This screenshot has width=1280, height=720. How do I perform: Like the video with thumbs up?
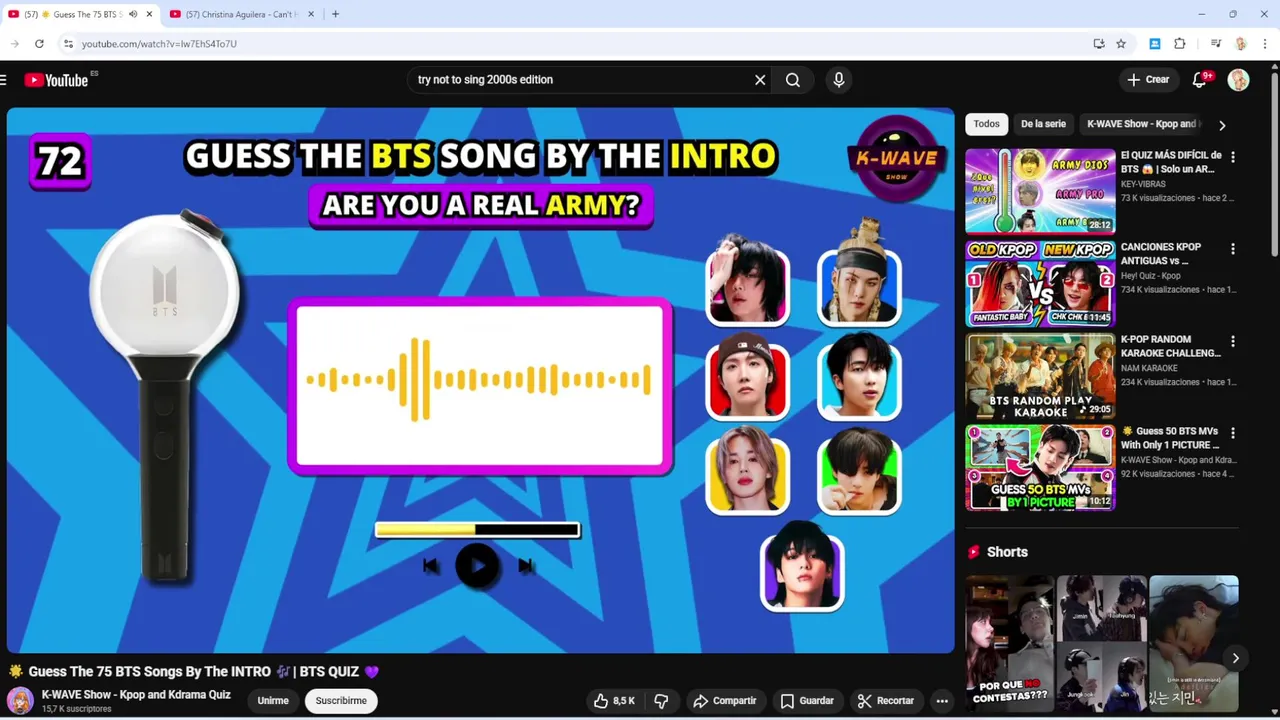coord(614,701)
